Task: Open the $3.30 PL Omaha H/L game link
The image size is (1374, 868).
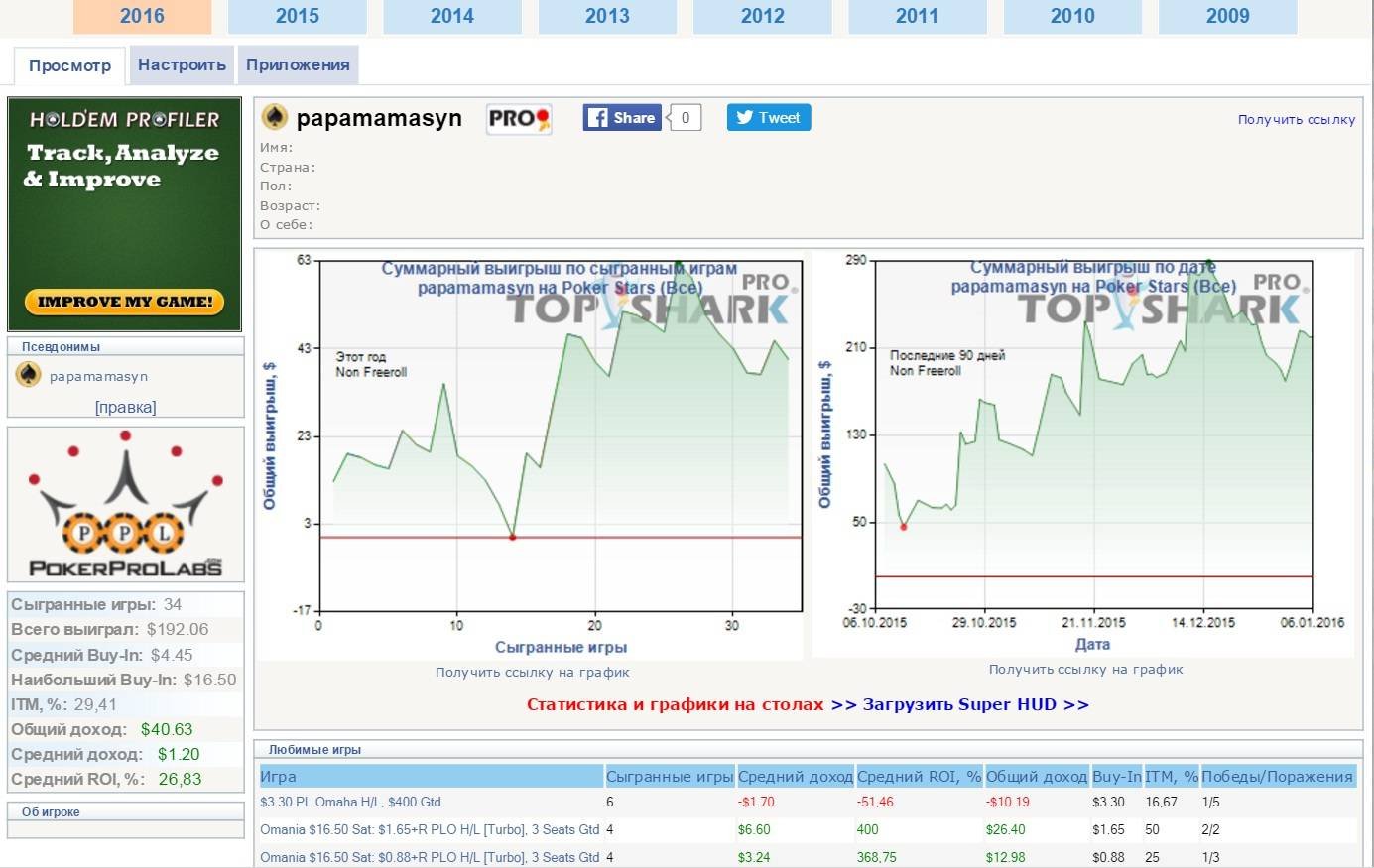Action: pos(350,802)
